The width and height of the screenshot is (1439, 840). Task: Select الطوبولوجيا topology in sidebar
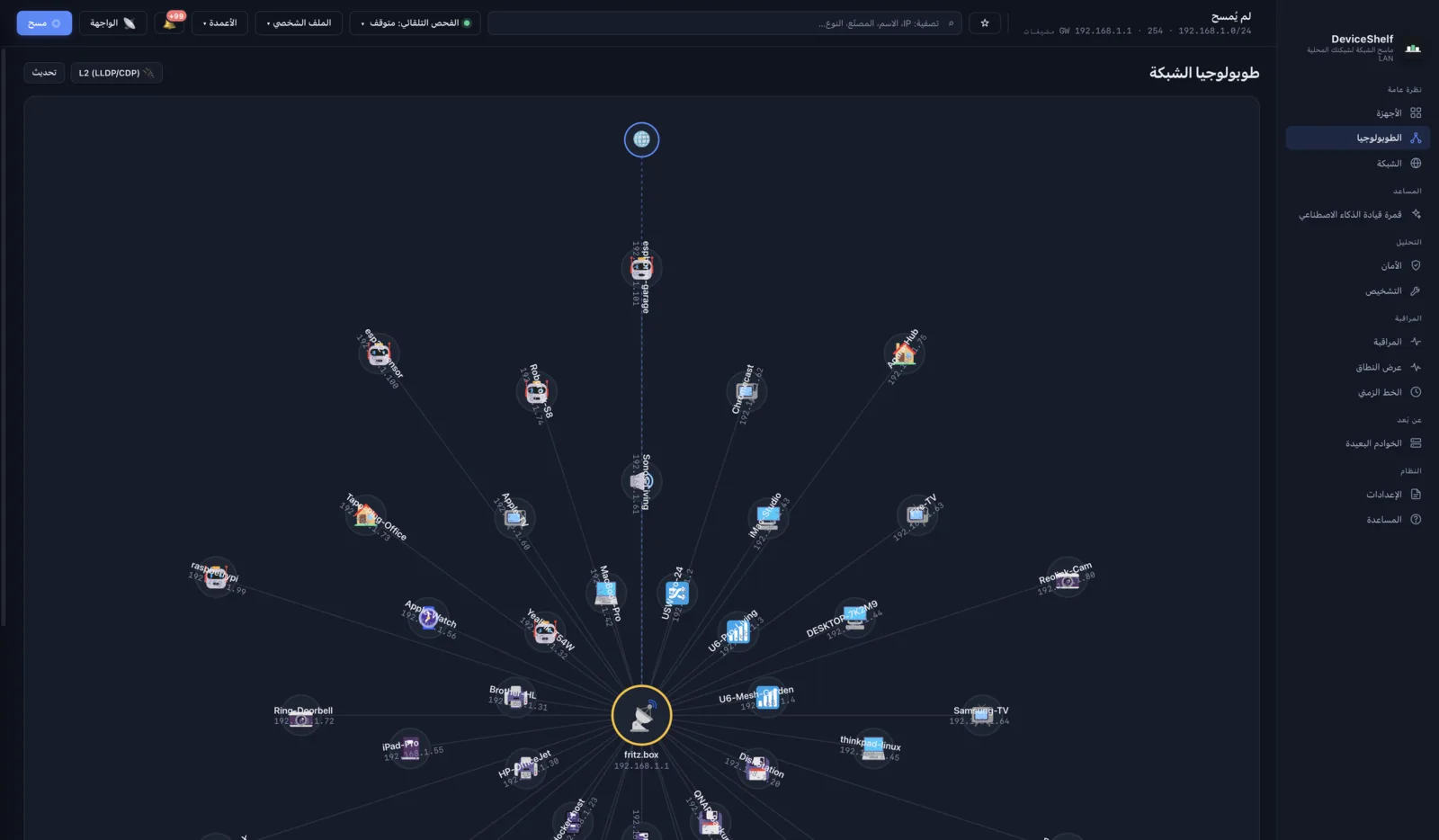tap(1358, 138)
